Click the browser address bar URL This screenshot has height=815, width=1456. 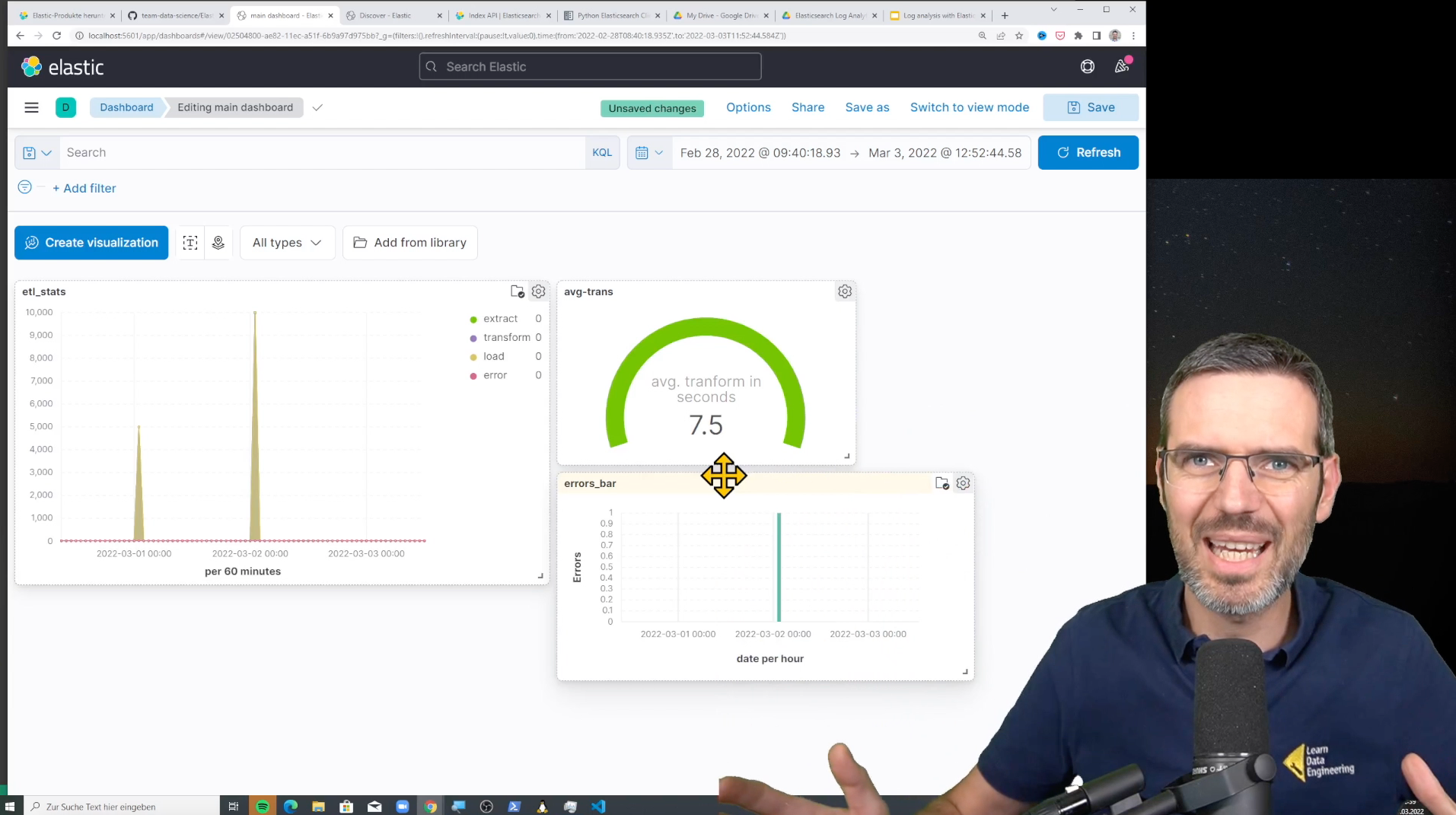click(437, 36)
